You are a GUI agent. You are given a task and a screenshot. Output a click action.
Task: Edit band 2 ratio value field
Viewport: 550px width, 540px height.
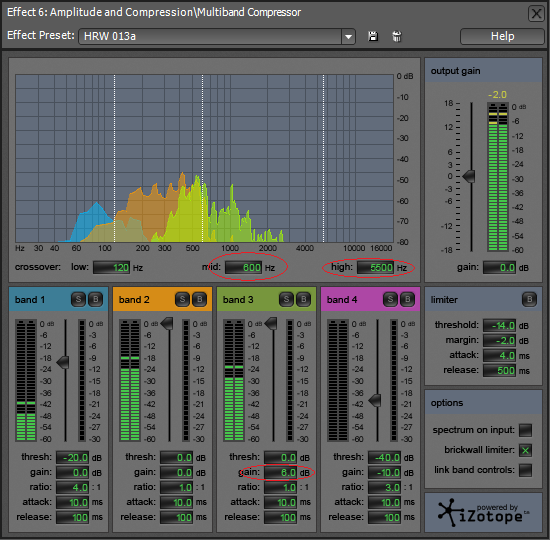176,487
